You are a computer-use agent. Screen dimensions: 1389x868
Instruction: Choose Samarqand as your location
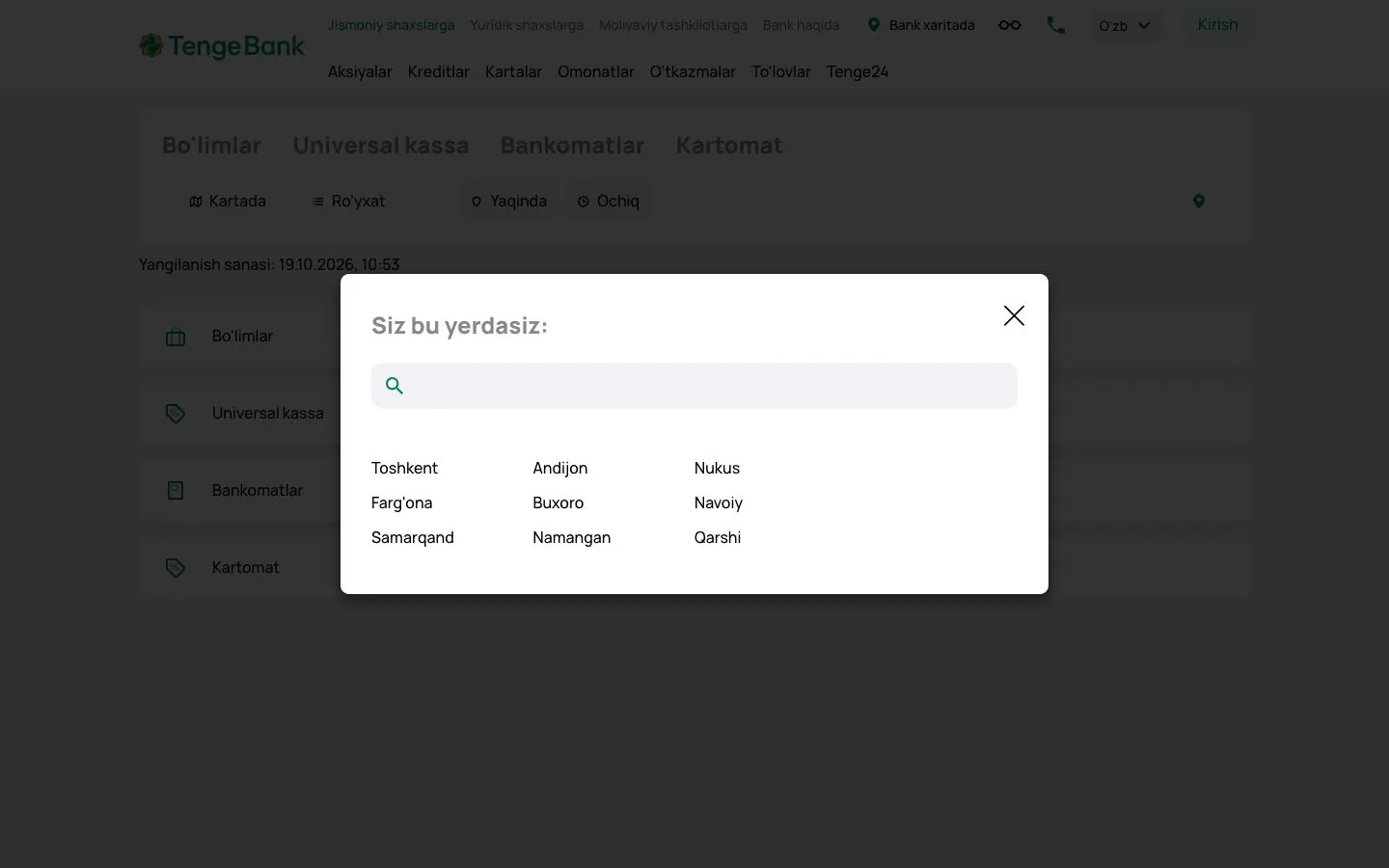[412, 537]
